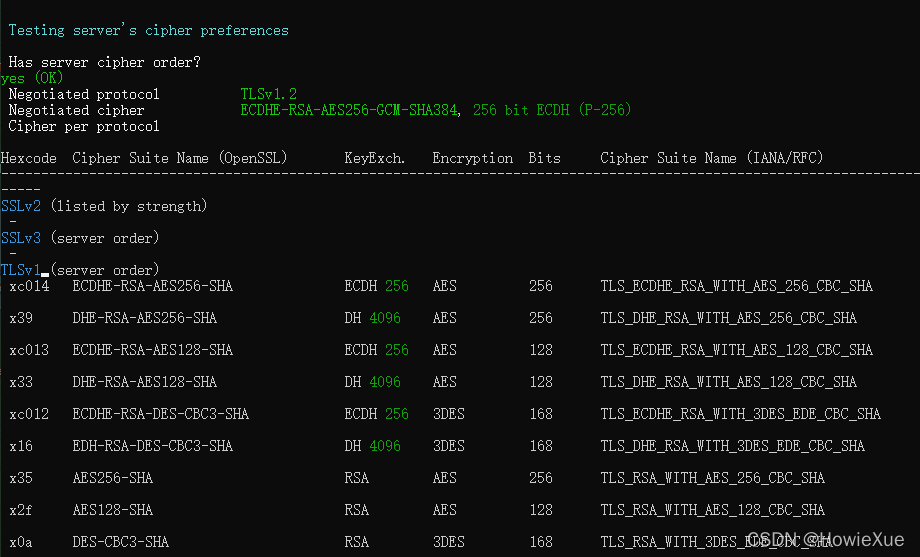Click 'TLS_DHE_RSA_WITH_AES_256_CBC_SHA' IANA name
Viewport: 920px width, 557px height.
point(728,318)
